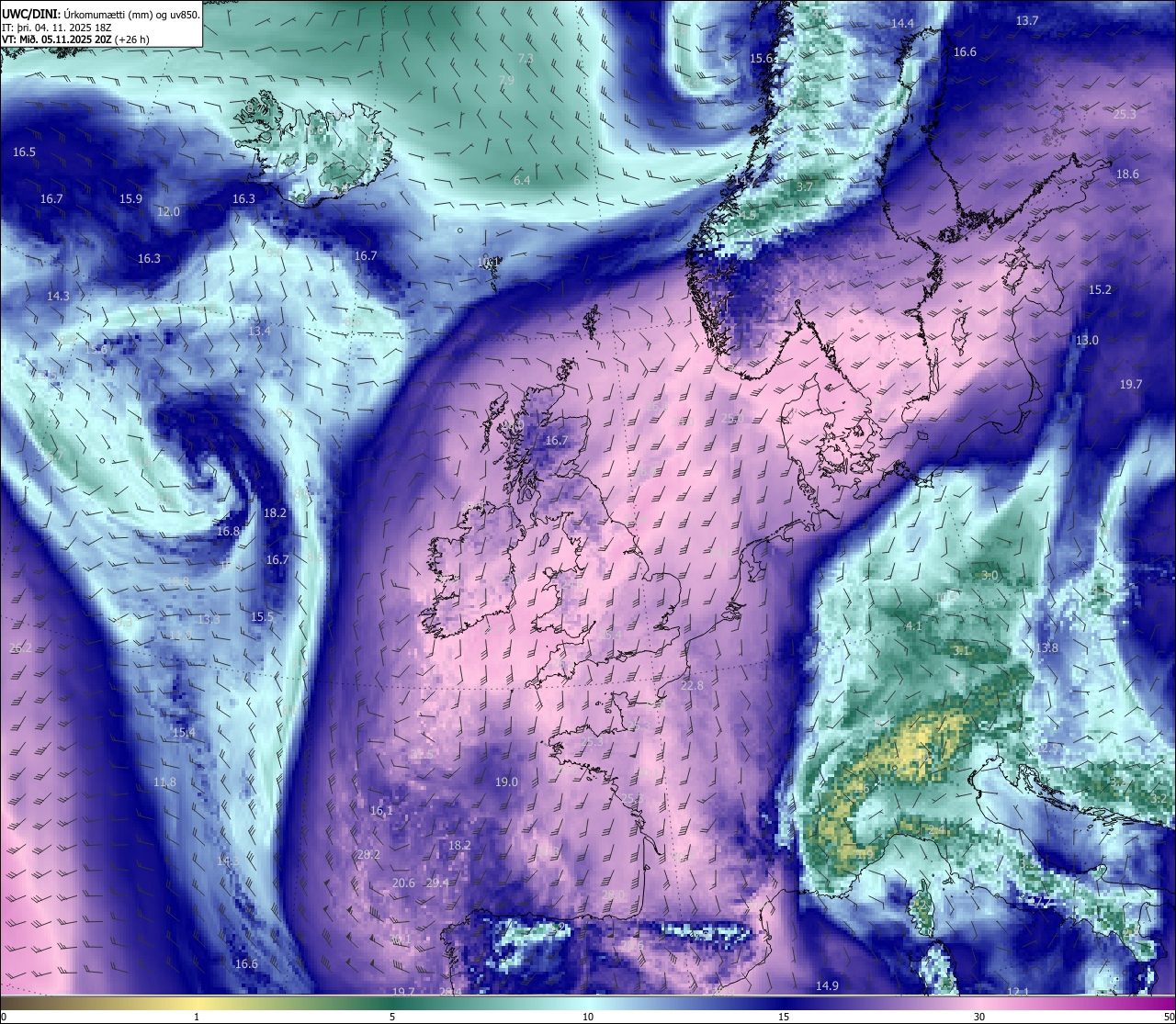
Task: Click the map value 11.8 in the Atlantic
Action: (164, 782)
